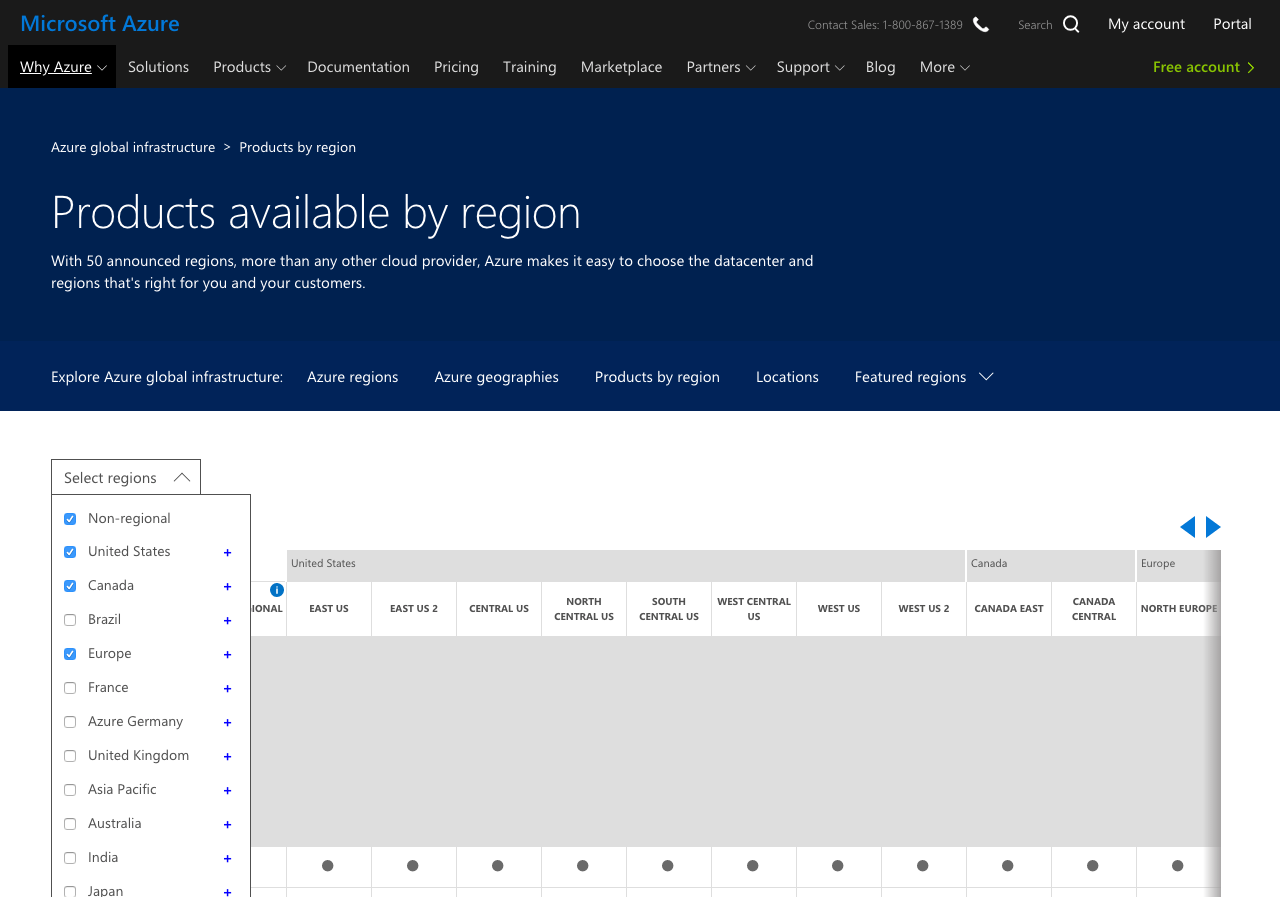The width and height of the screenshot is (1280, 897).
Task: Check the Australia checkbox
Action: pyautogui.click(x=70, y=824)
